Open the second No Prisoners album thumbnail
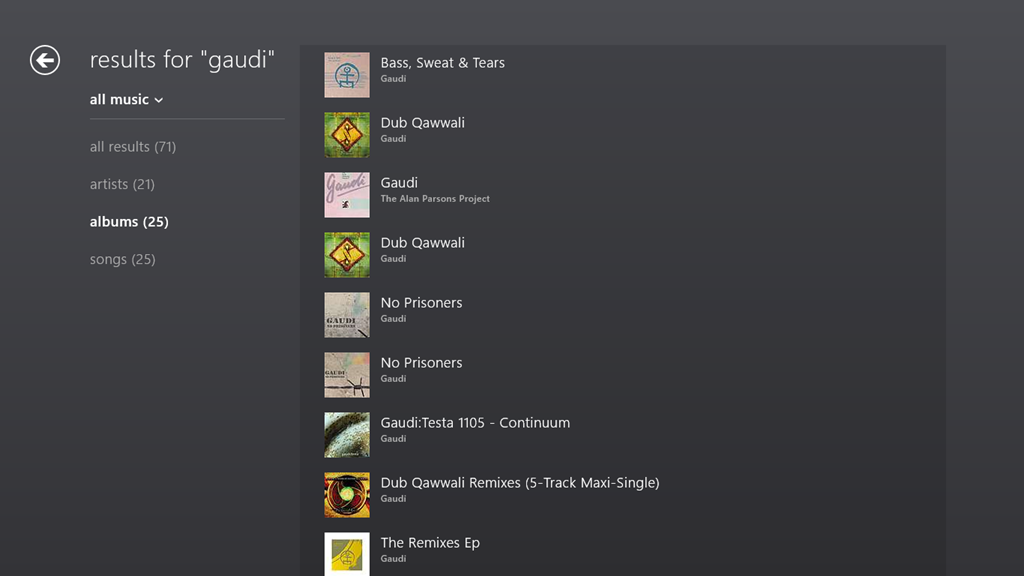This screenshot has height=576, width=1024. pyautogui.click(x=347, y=375)
